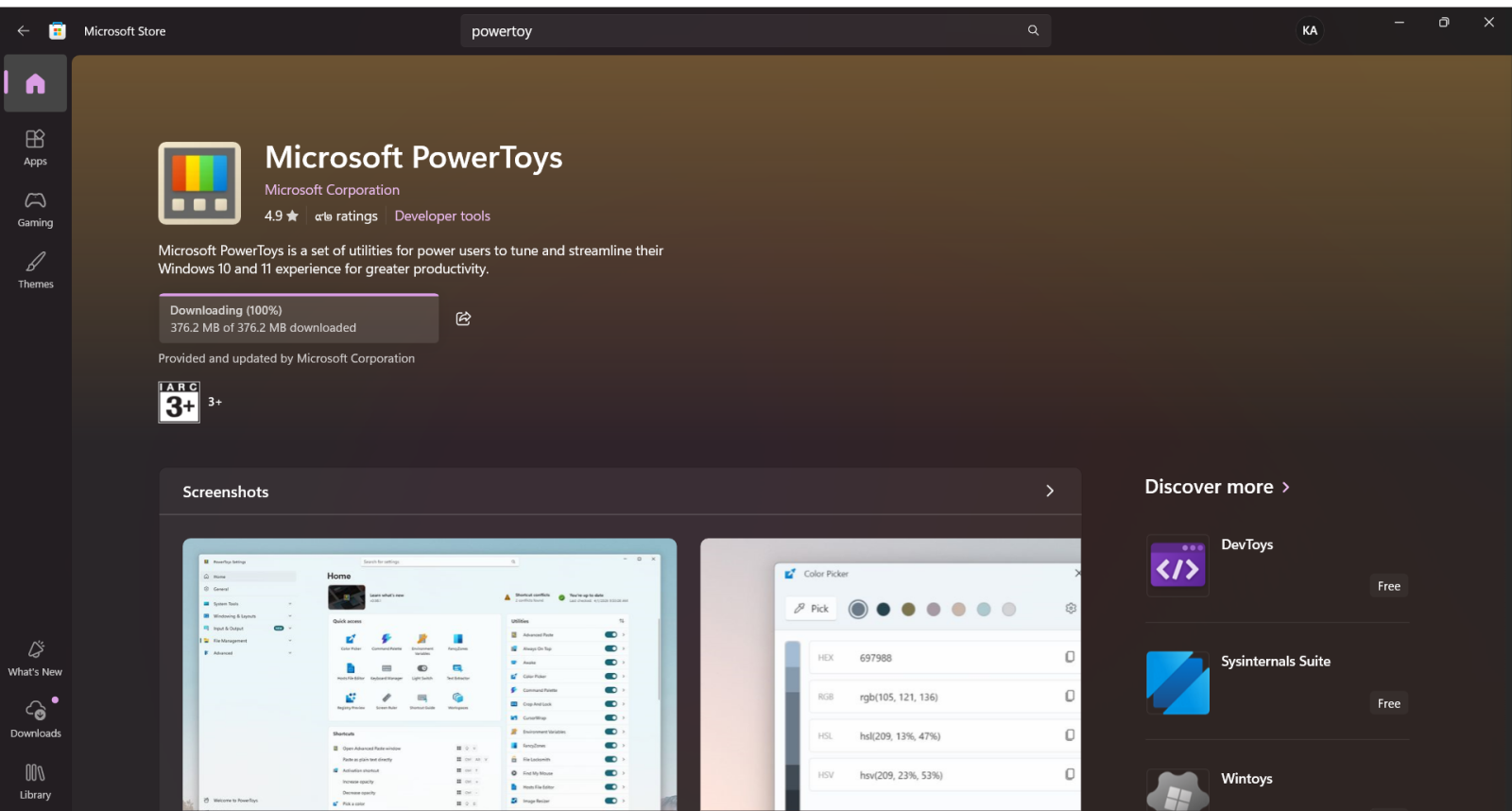Open Microsoft Corporation publisher link

pos(332,190)
